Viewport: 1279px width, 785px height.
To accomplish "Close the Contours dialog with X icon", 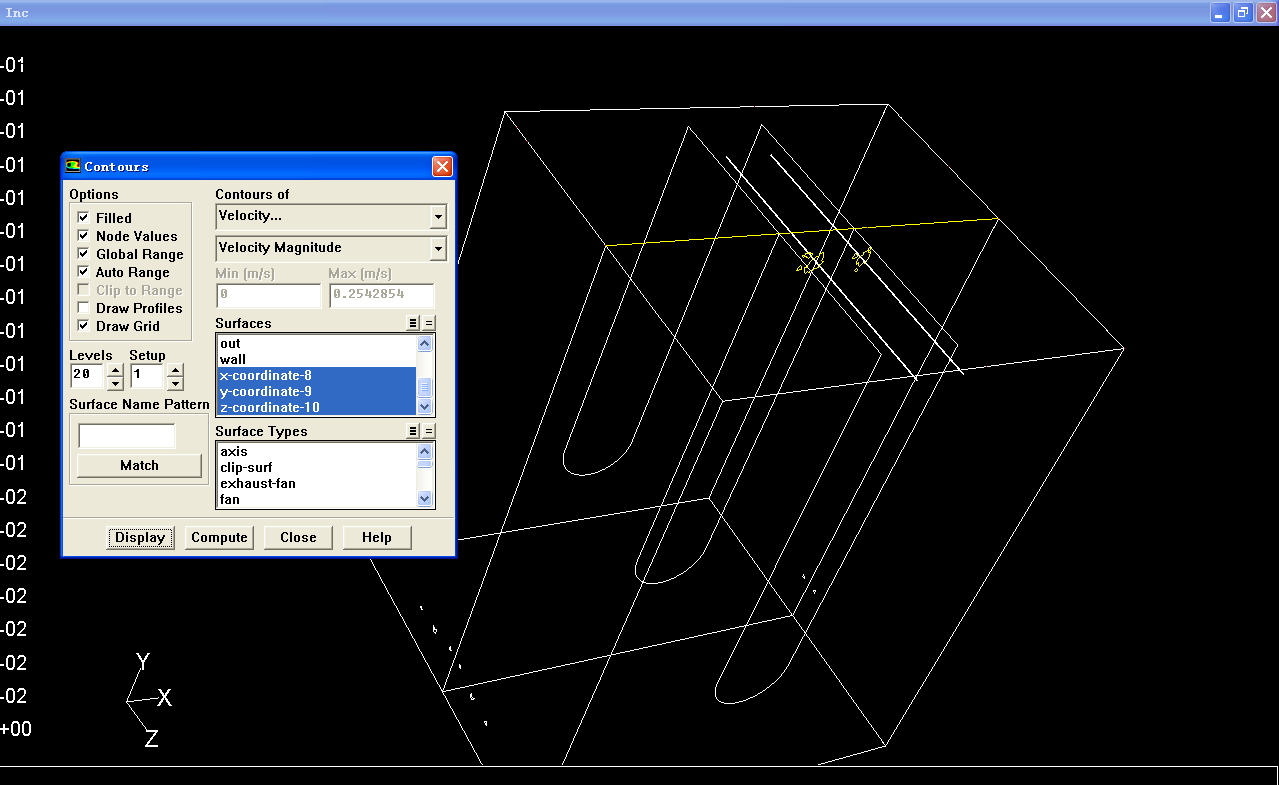I will pos(442,166).
